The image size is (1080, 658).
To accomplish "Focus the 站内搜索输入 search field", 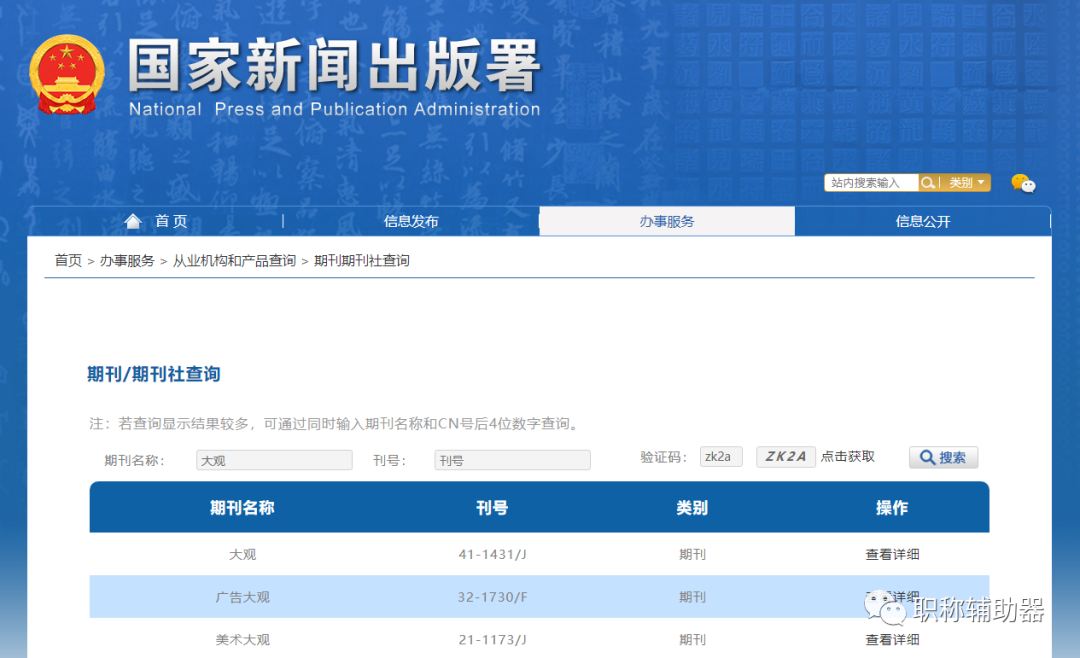I will point(871,183).
